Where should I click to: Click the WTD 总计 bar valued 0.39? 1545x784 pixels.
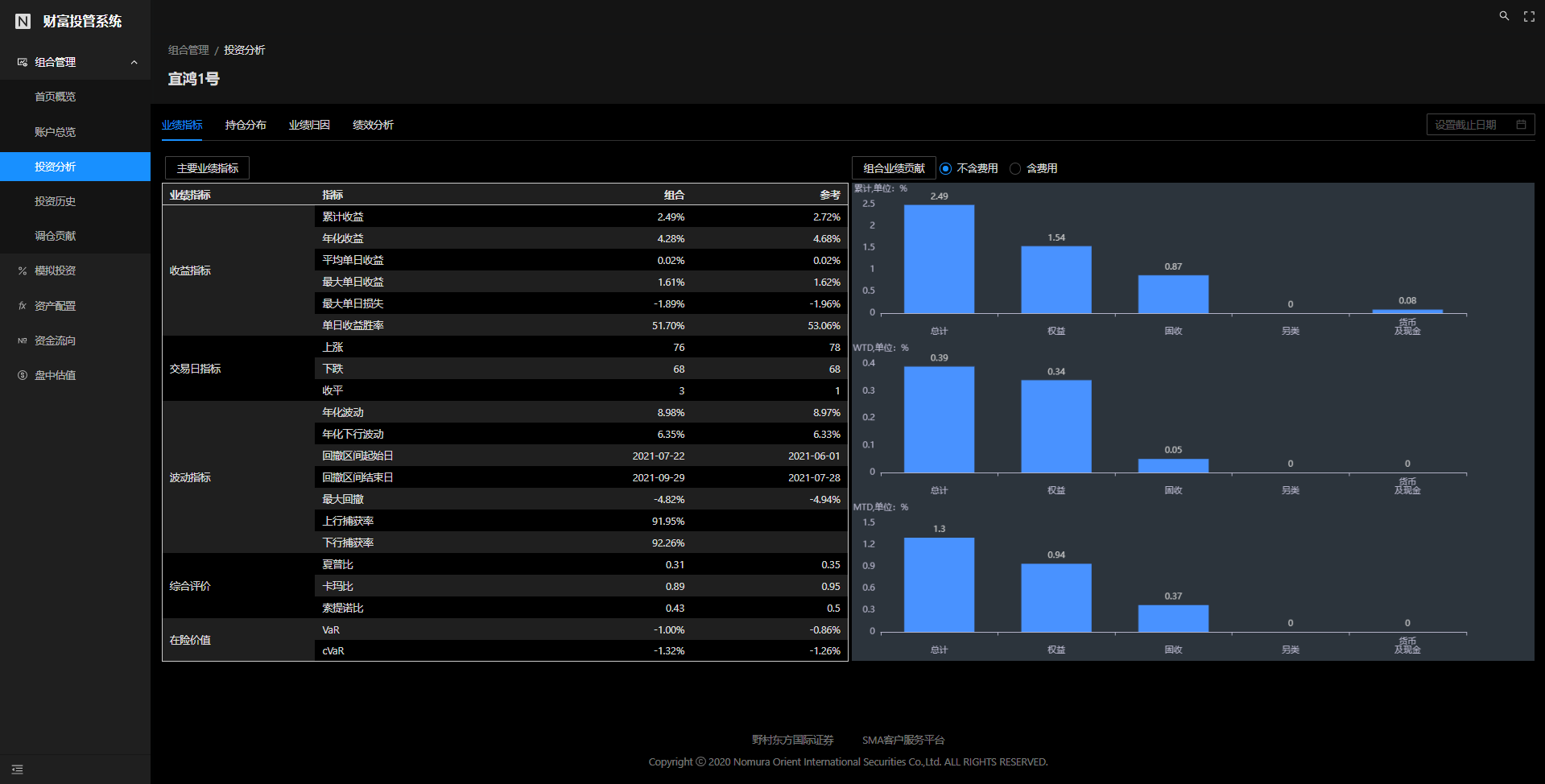[x=939, y=419]
